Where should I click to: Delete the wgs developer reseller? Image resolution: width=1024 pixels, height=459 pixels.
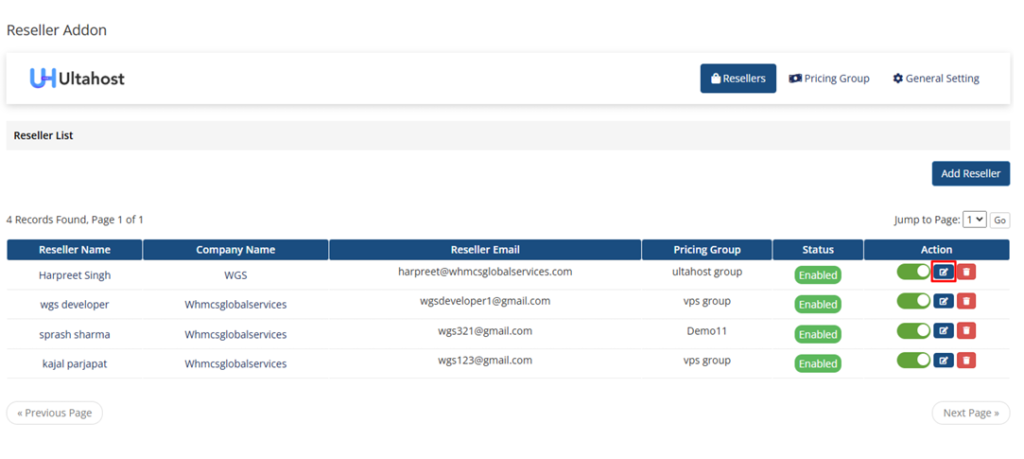coord(967,302)
